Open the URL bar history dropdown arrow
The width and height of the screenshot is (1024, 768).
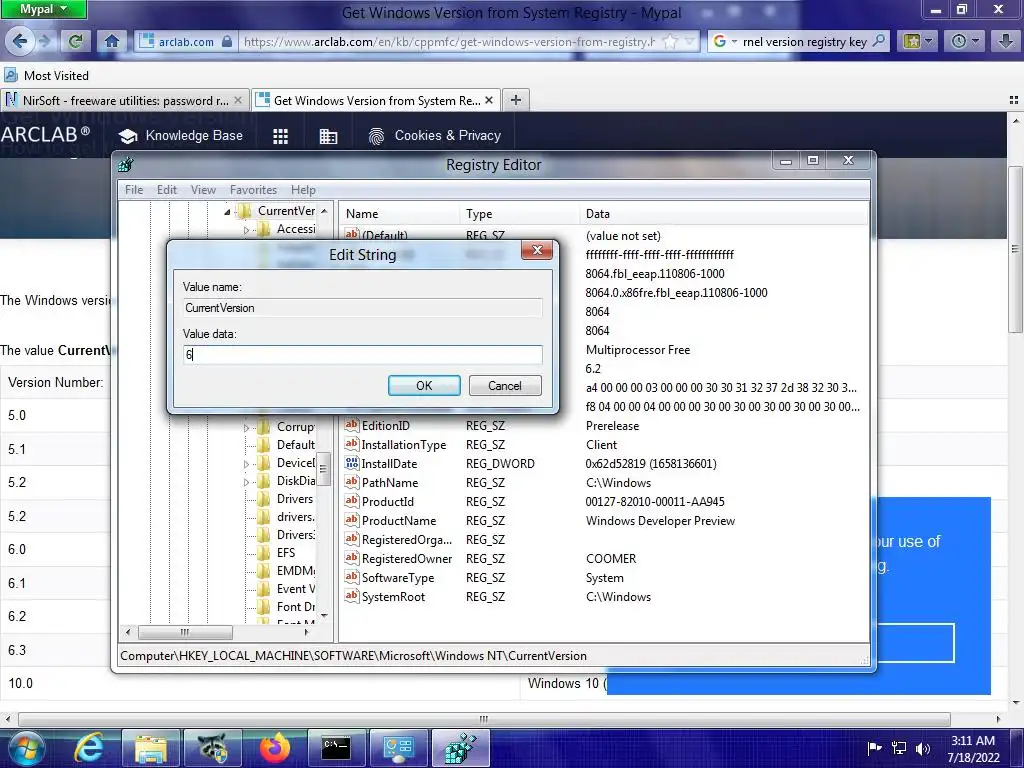tap(690, 42)
